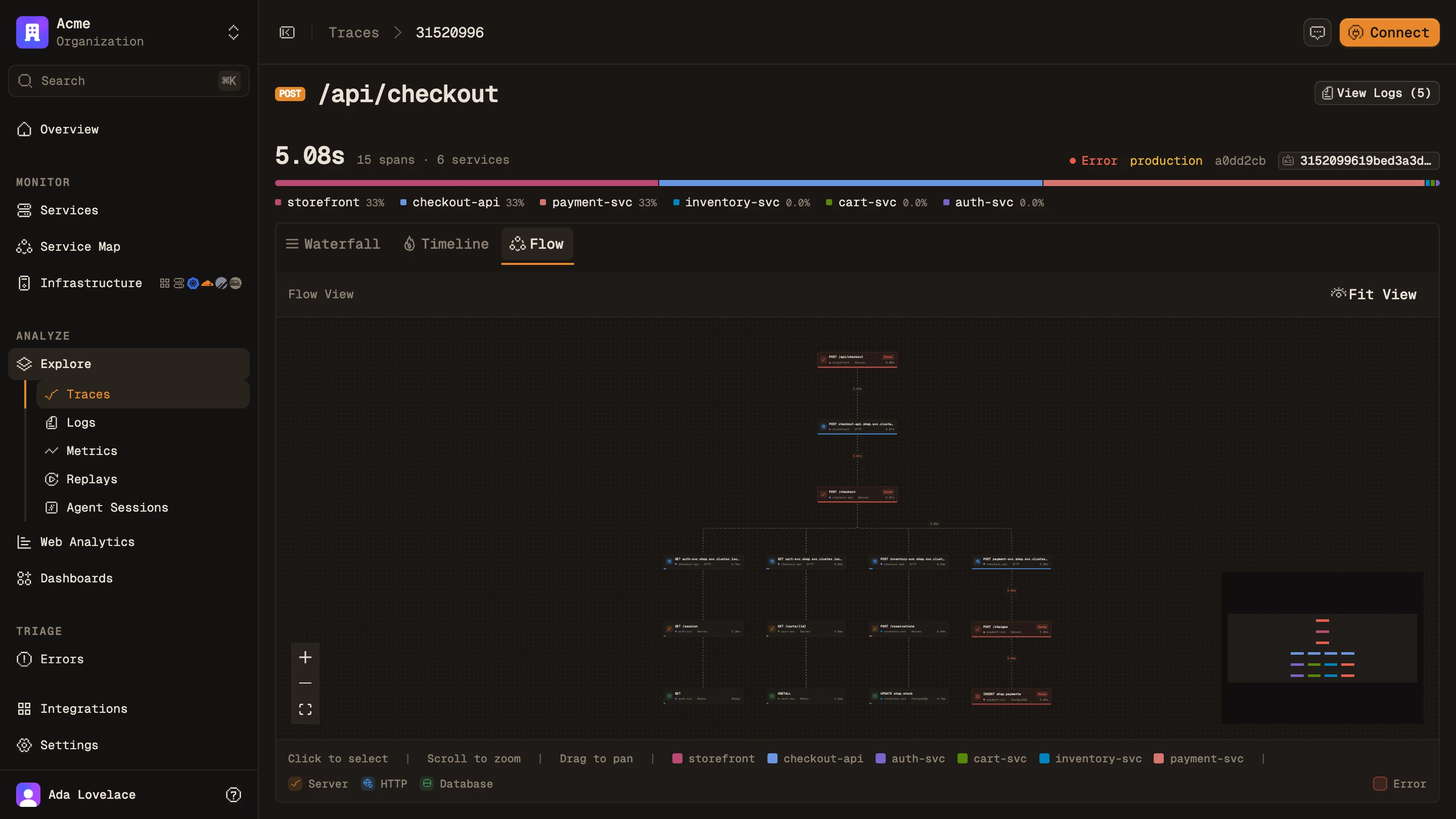
Task: Open Metrics in sidebar
Action: tap(143, 451)
